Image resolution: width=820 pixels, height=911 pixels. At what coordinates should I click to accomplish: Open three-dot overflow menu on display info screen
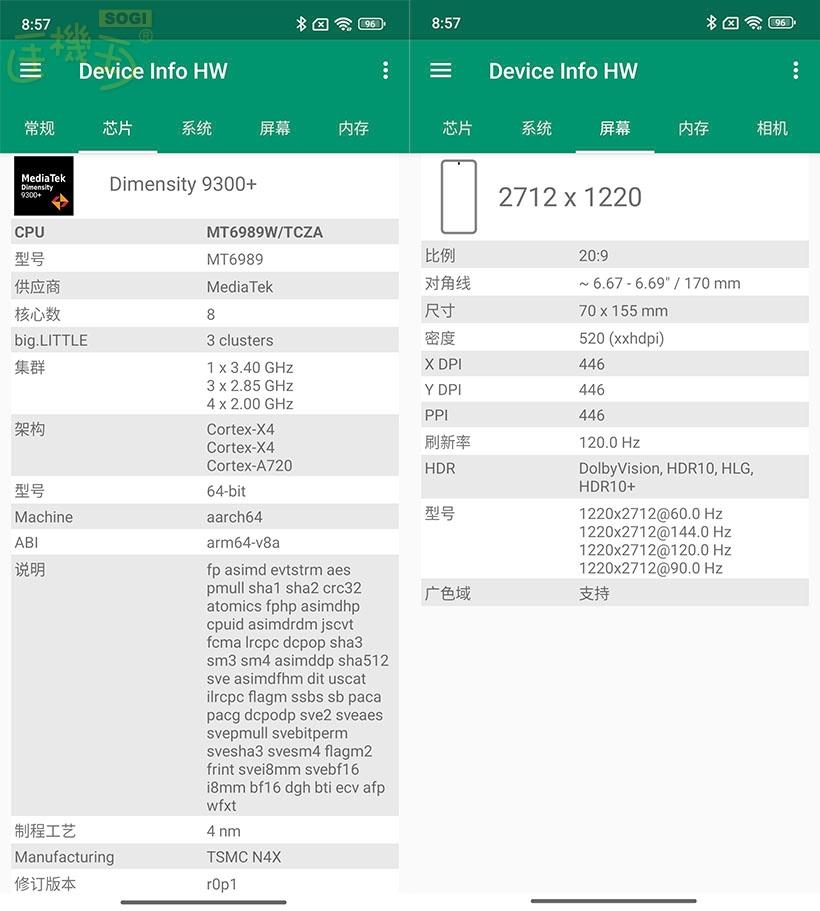coord(795,70)
